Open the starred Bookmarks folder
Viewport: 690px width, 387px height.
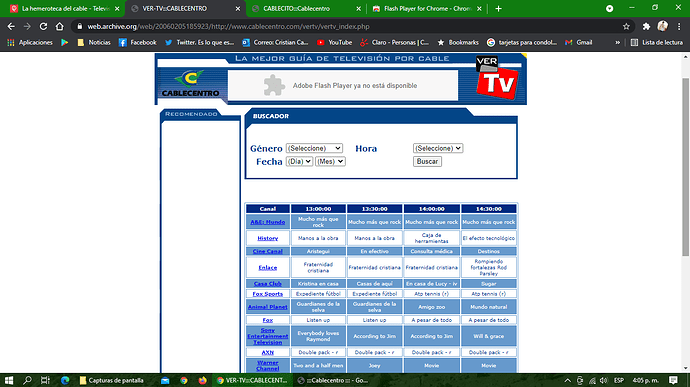coord(458,42)
